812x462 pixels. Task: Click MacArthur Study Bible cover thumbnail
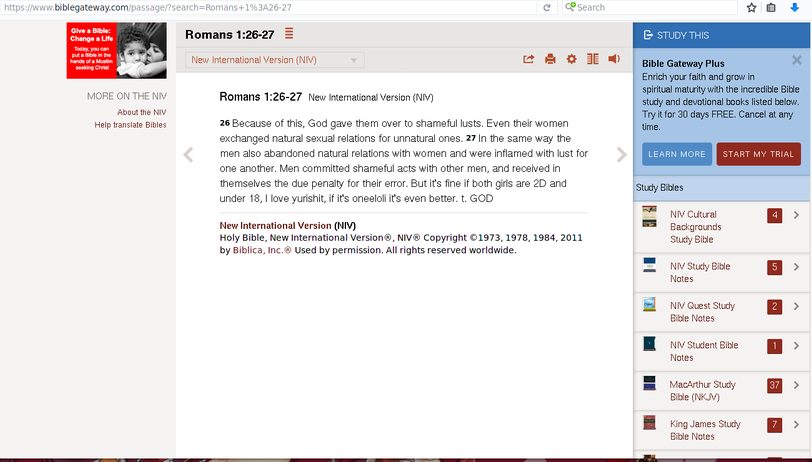pos(649,383)
